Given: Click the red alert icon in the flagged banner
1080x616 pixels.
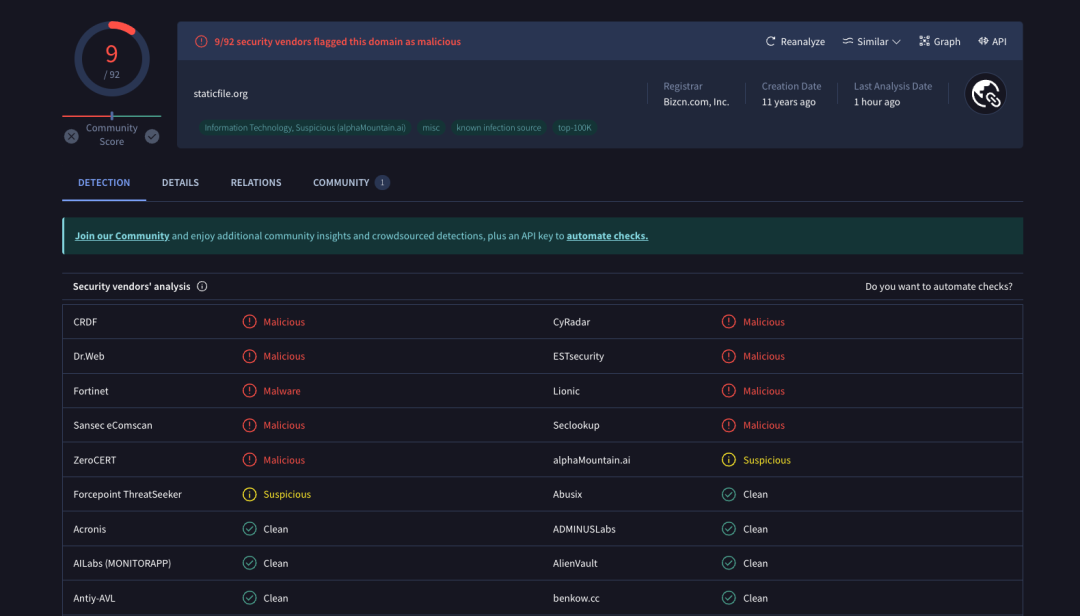Looking at the screenshot, I should click(201, 41).
